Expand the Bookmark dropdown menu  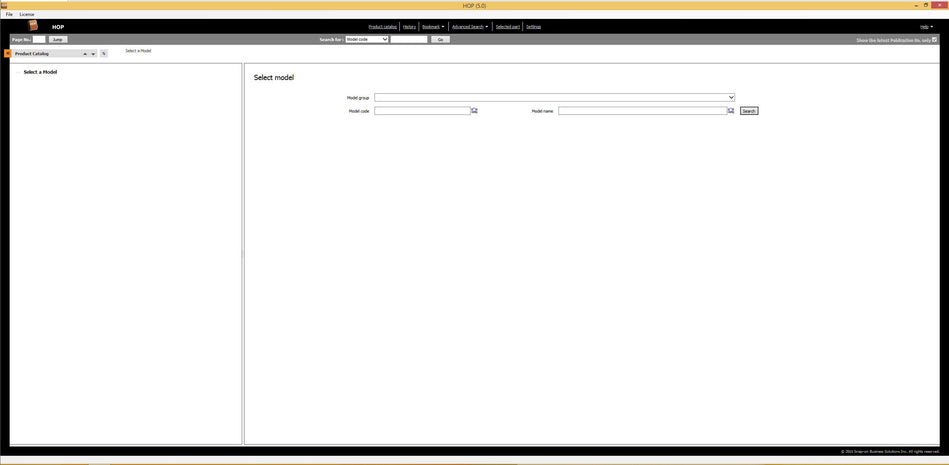(x=431, y=27)
